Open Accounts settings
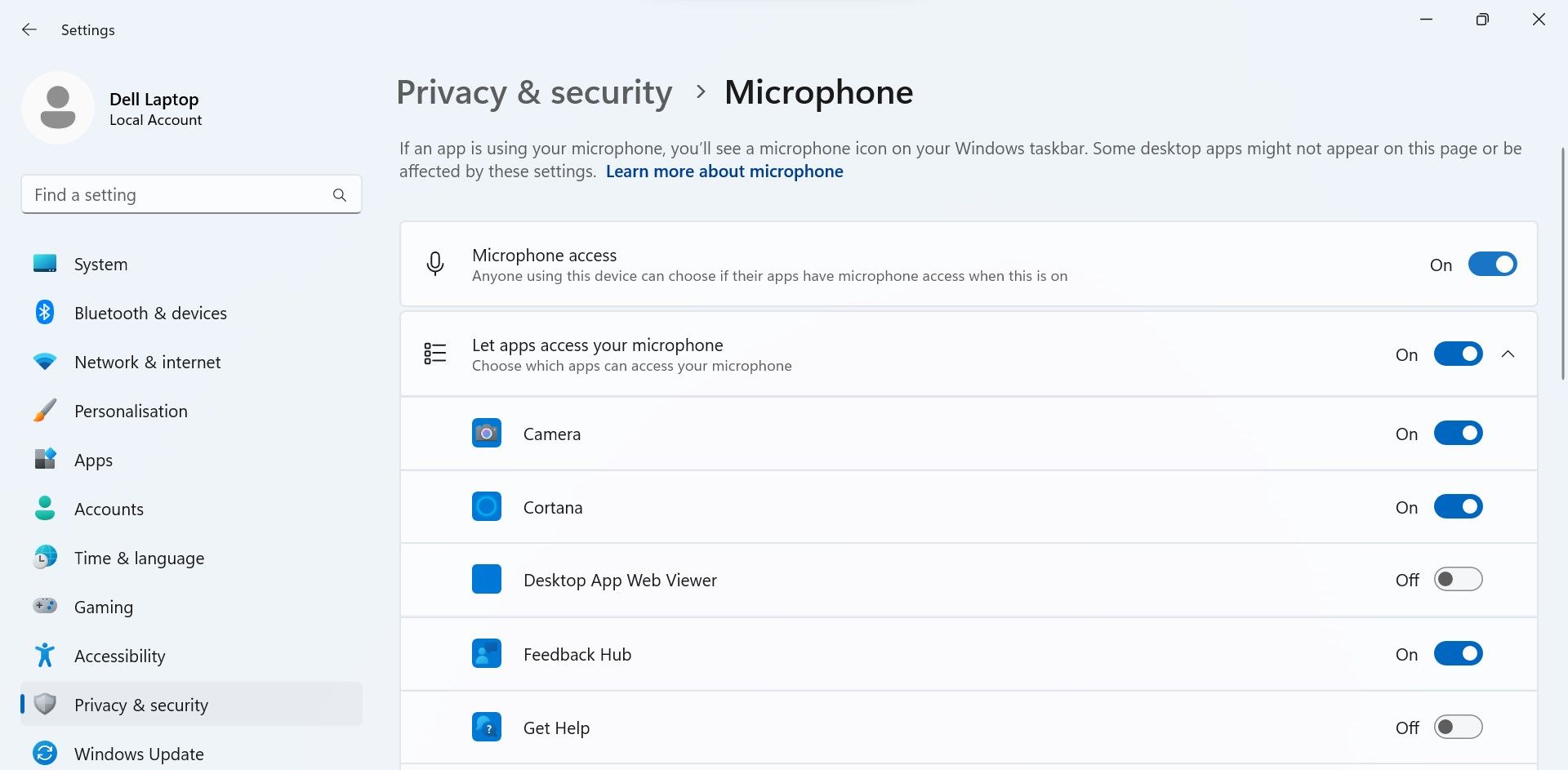 pos(109,509)
